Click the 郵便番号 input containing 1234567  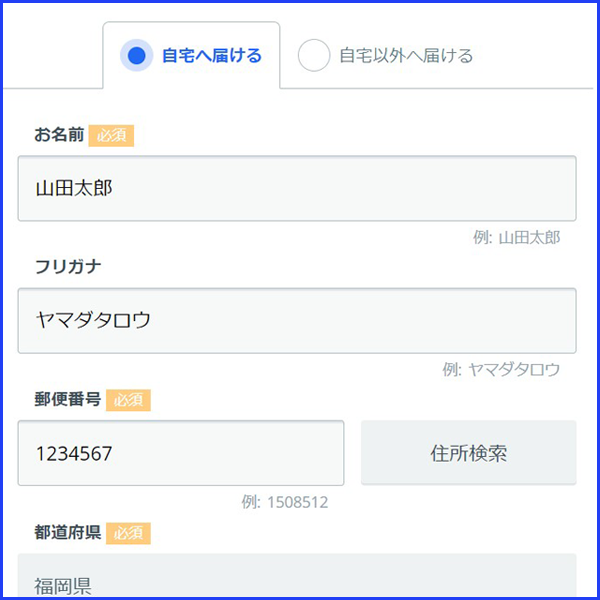click(x=181, y=453)
